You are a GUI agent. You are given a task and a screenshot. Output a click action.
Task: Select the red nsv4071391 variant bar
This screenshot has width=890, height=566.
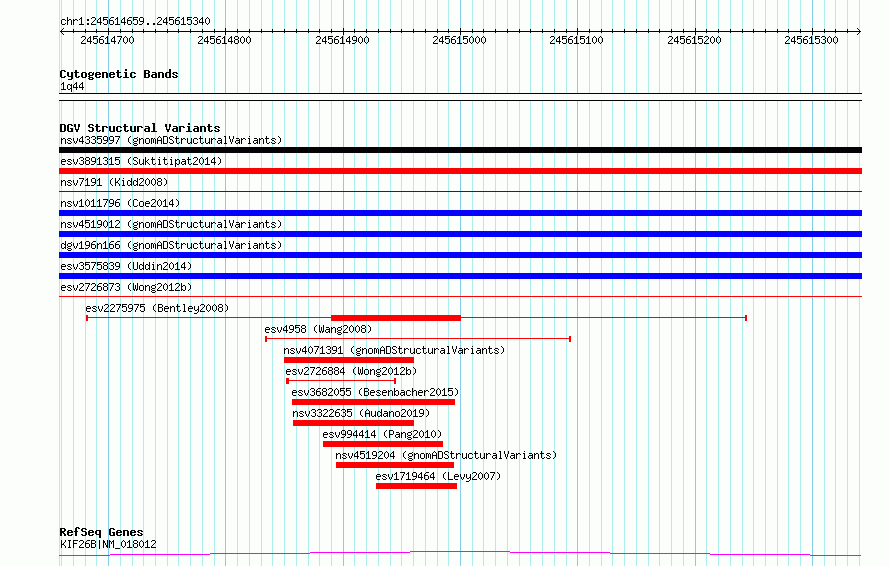(349, 360)
